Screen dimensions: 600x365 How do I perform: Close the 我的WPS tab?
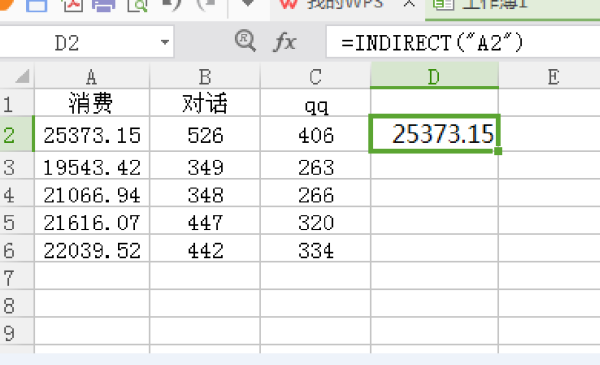pos(409,4)
